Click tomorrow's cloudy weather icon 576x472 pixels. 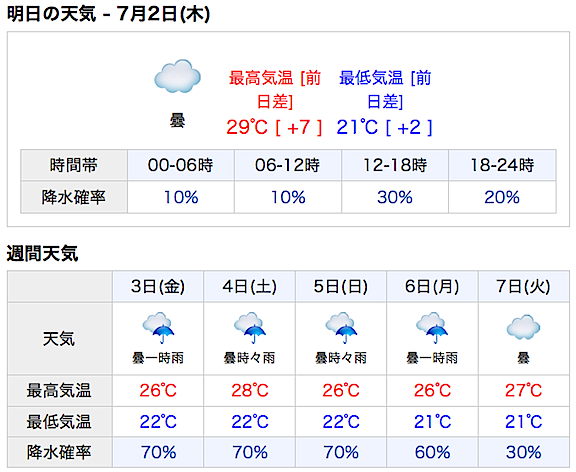click(177, 76)
